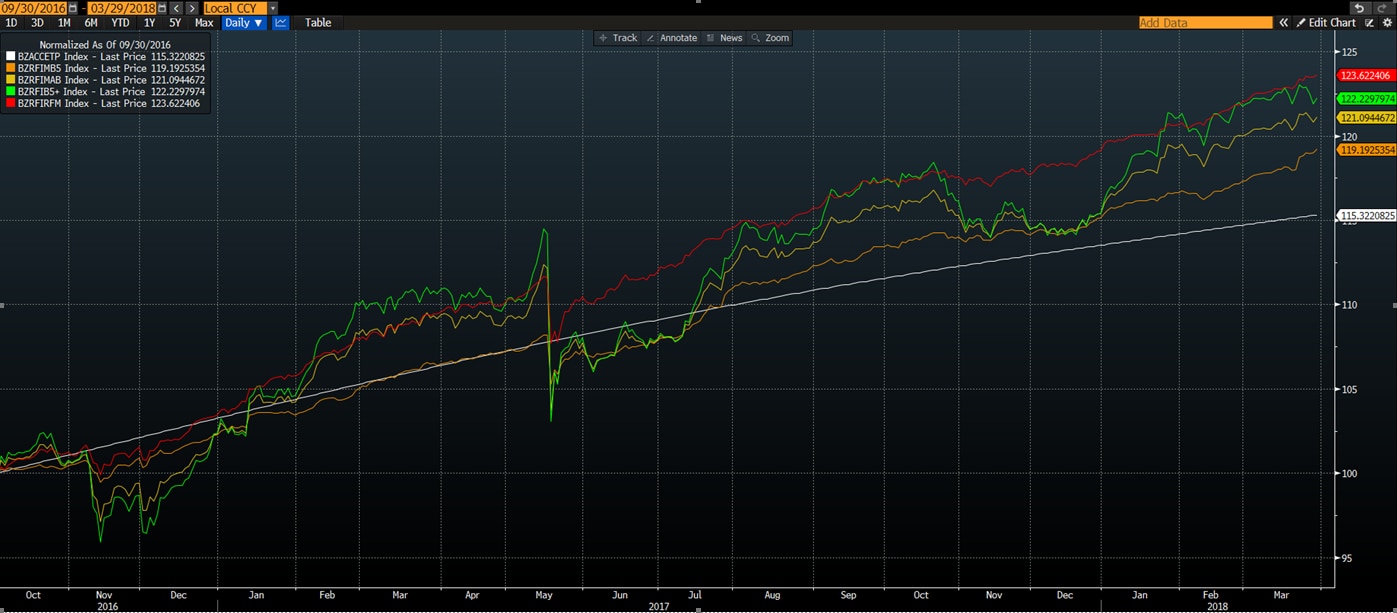The image size is (1397, 613).
Task: Click the red BZRFIRFM legend color swatch
Action: tap(11, 103)
